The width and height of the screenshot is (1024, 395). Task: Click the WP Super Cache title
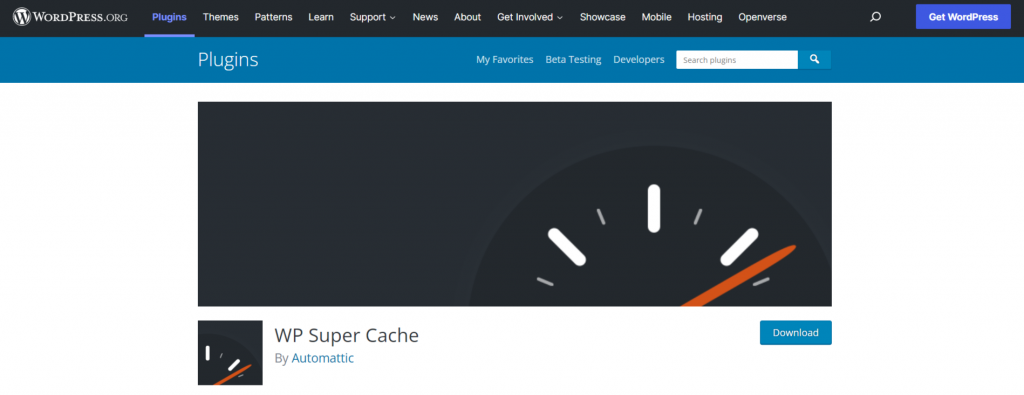click(x=346, y=335)
